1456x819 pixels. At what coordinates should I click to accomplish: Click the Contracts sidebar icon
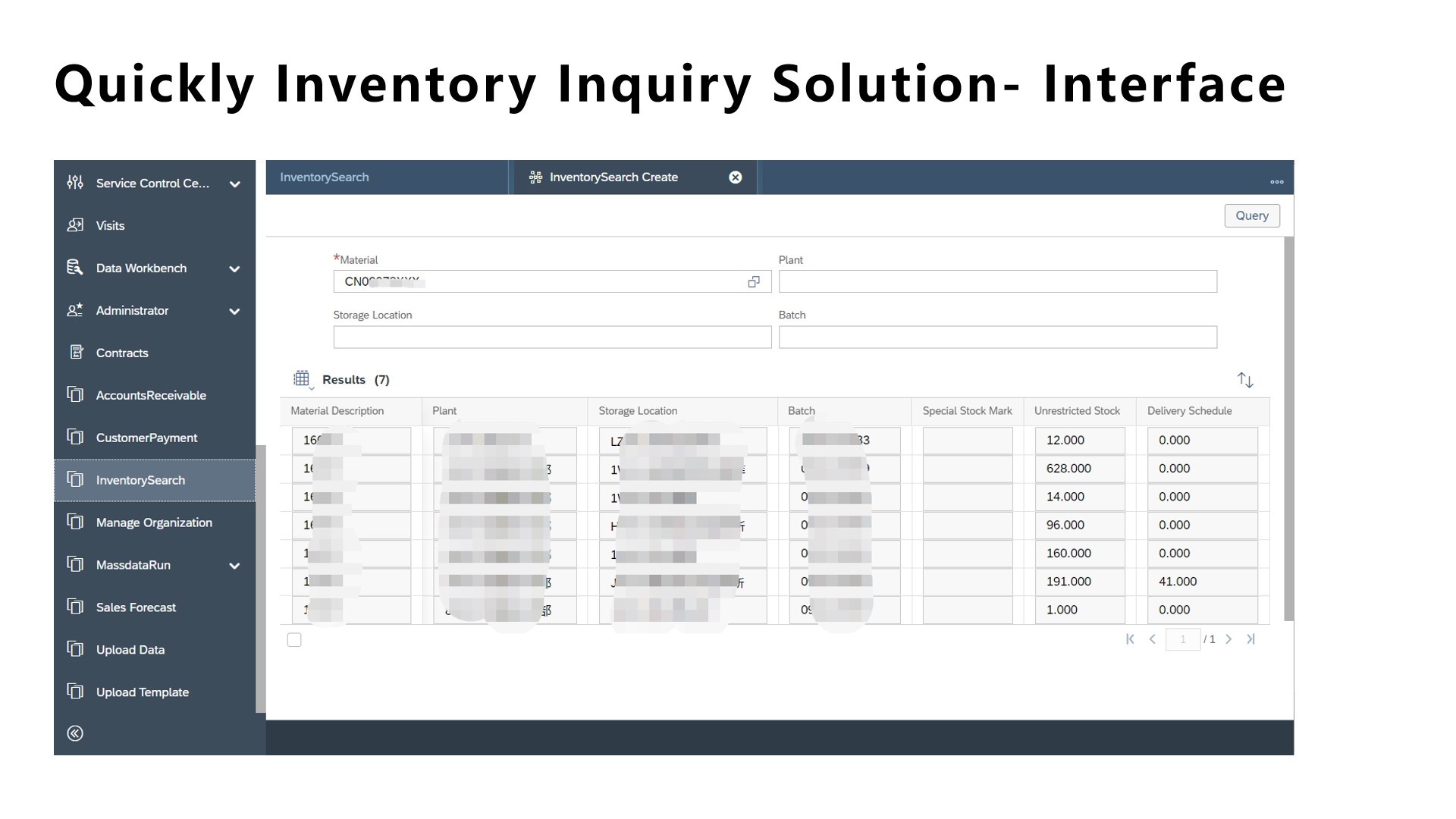tap(76, 352)
